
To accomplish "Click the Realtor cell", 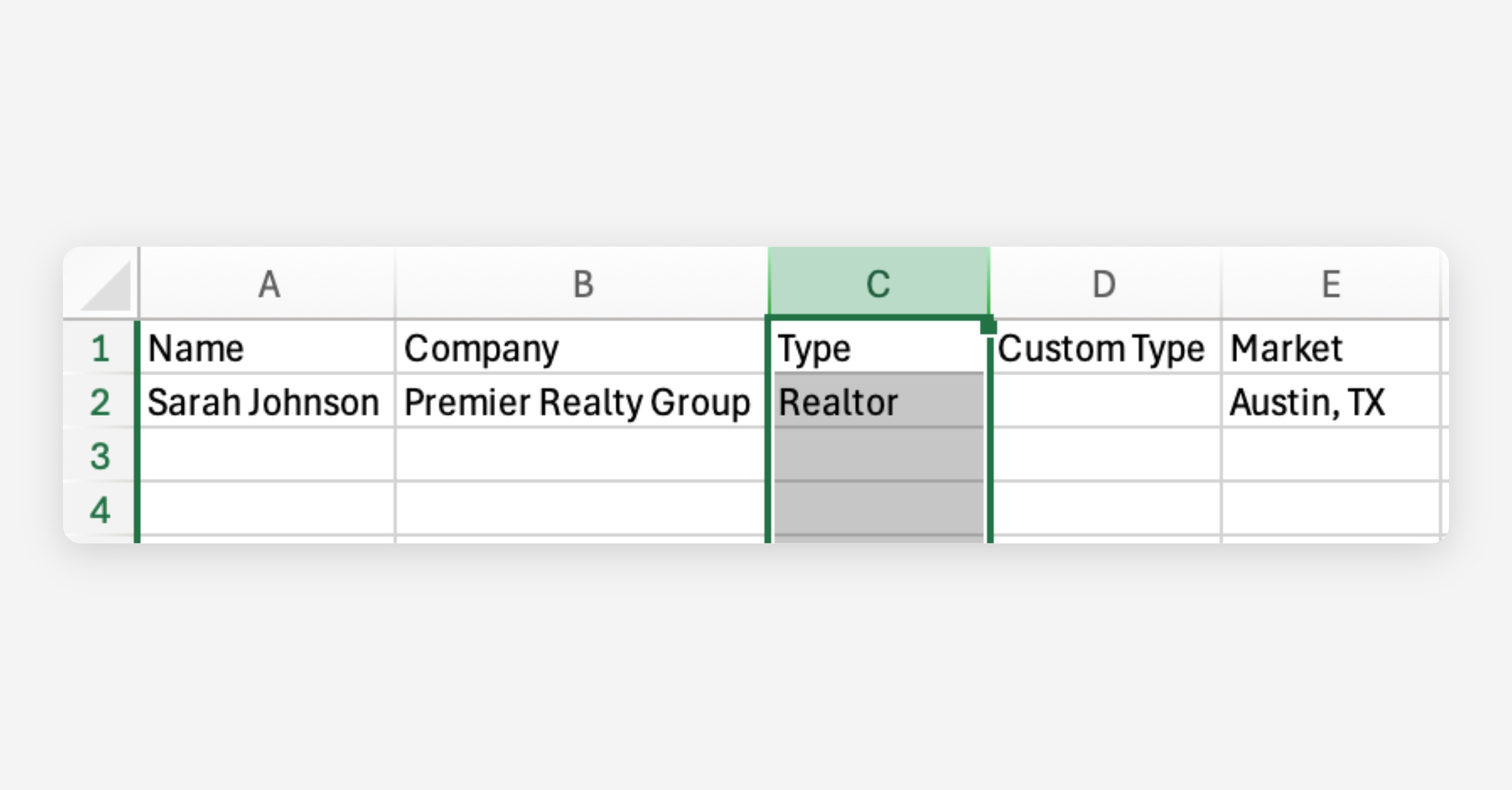I will [878, 402].
